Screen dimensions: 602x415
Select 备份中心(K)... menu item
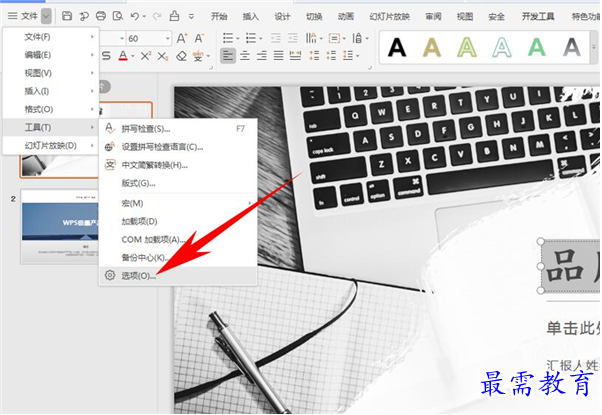[x=178, y=257]
